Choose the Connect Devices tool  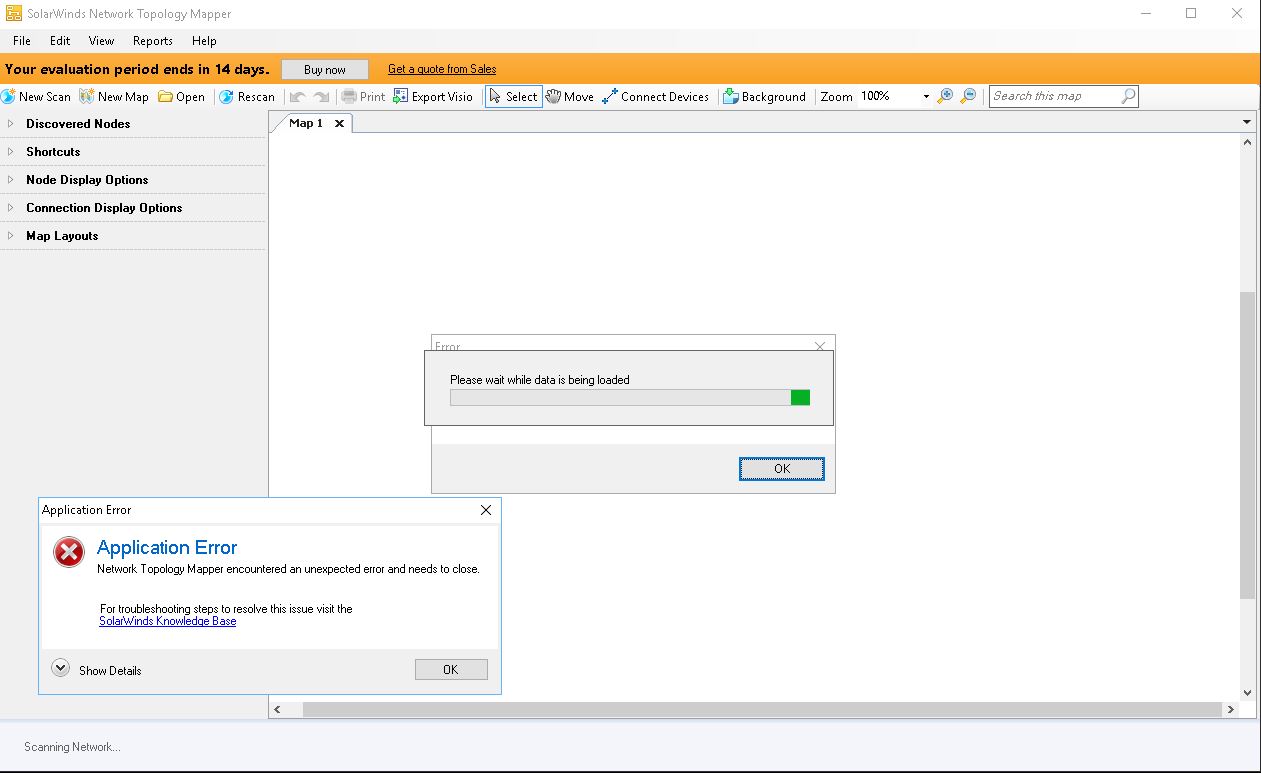656,97
